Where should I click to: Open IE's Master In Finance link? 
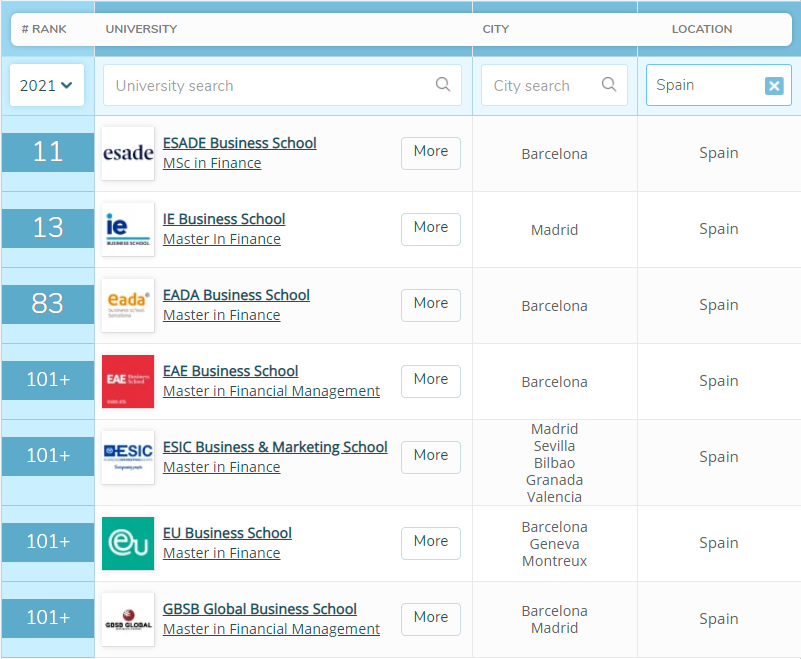(222, 239)
